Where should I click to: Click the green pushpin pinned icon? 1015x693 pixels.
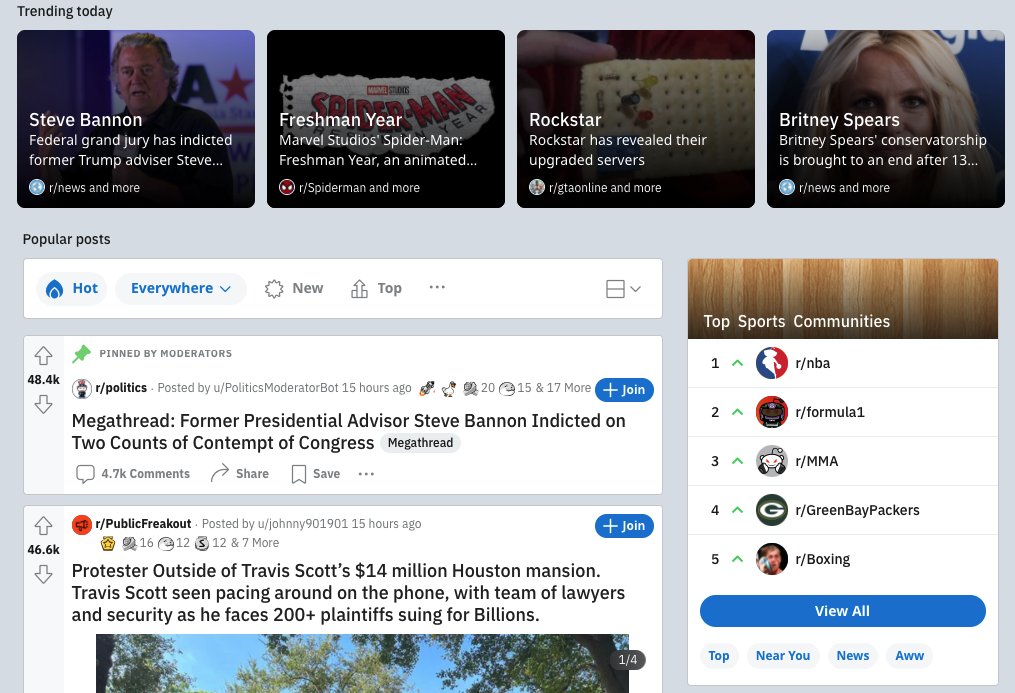click(82, 353)
